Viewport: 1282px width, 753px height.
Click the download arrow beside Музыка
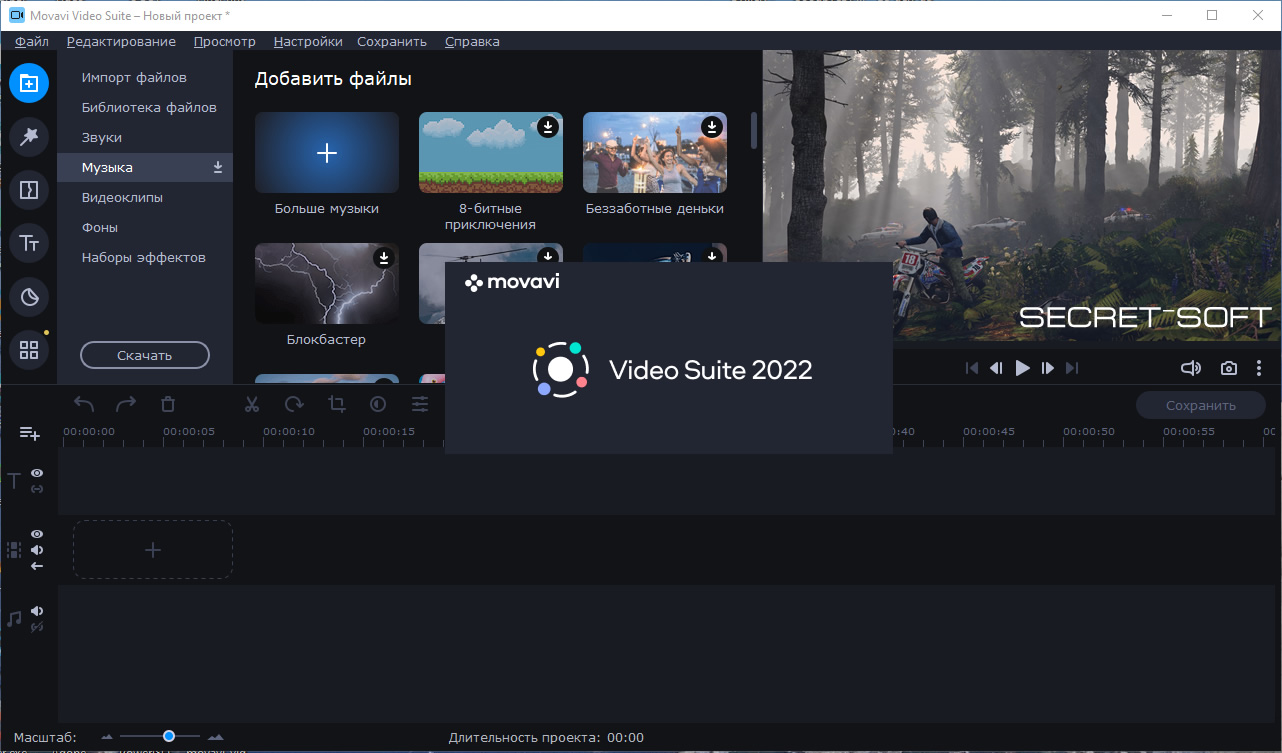pos(218,168)
